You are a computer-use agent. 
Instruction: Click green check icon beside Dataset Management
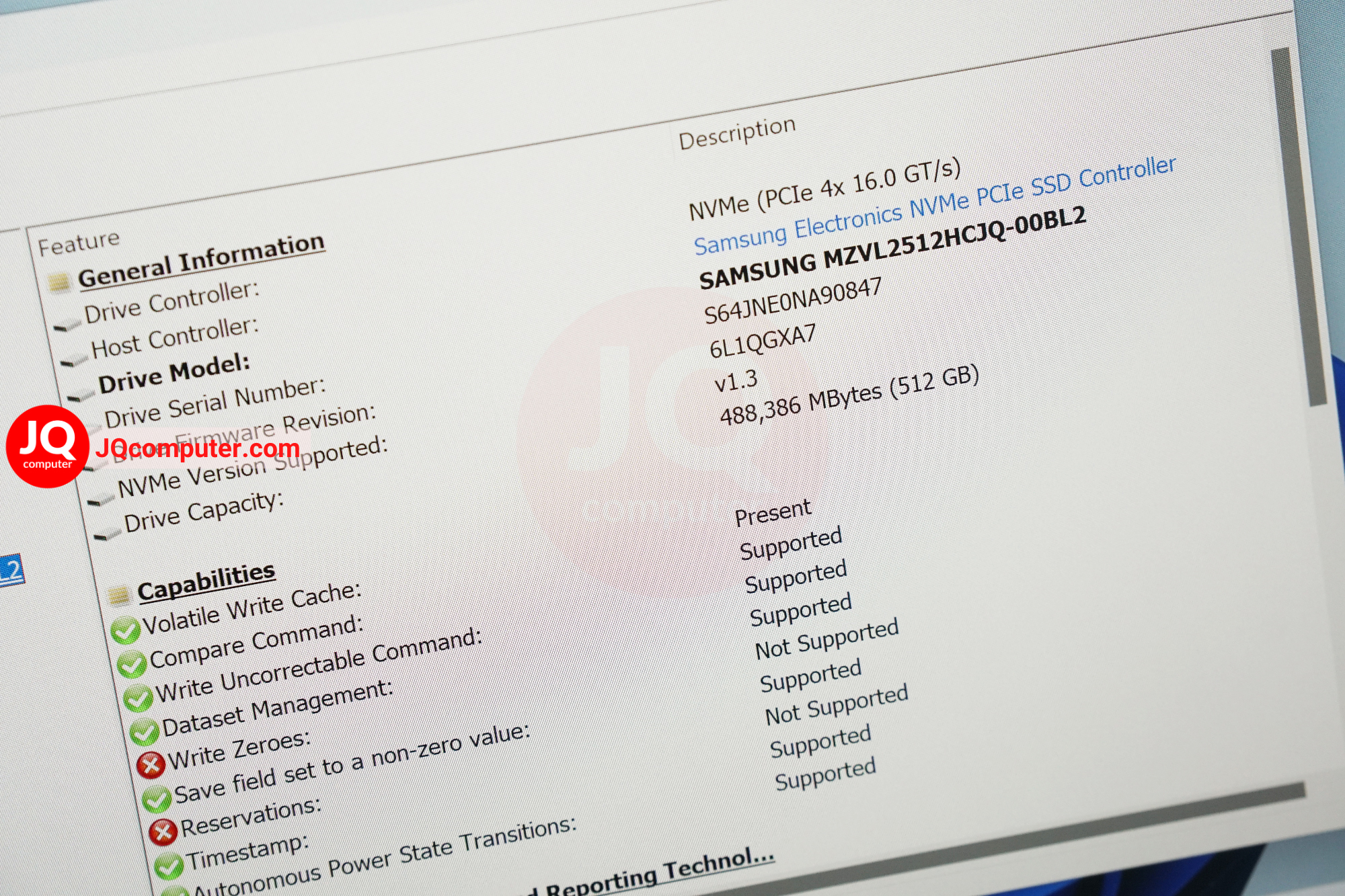click(x=144, y=731)
